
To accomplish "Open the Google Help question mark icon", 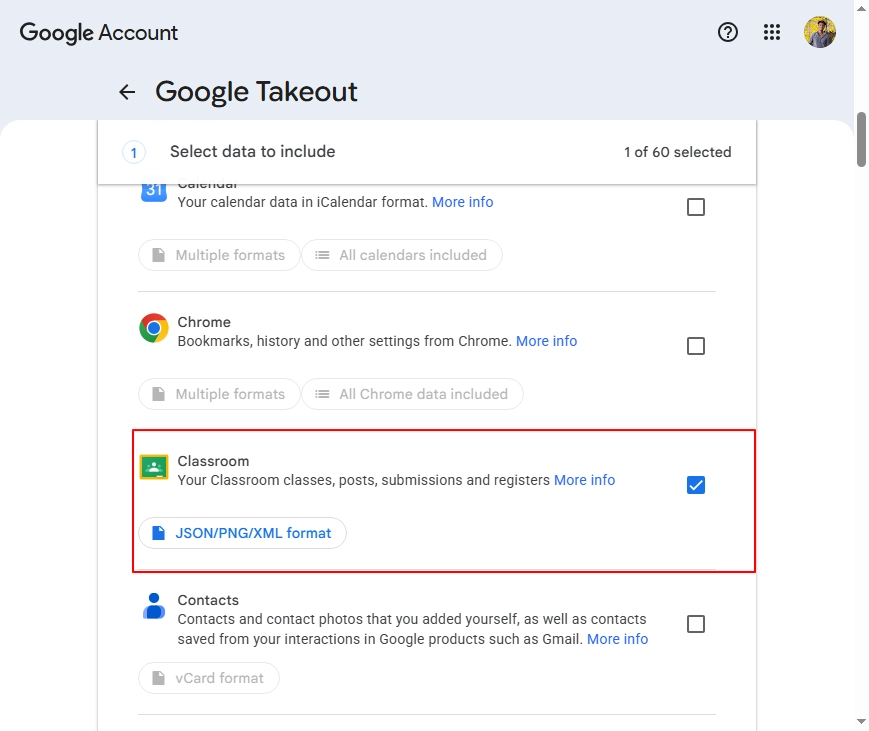I will [x=727, y=32].
